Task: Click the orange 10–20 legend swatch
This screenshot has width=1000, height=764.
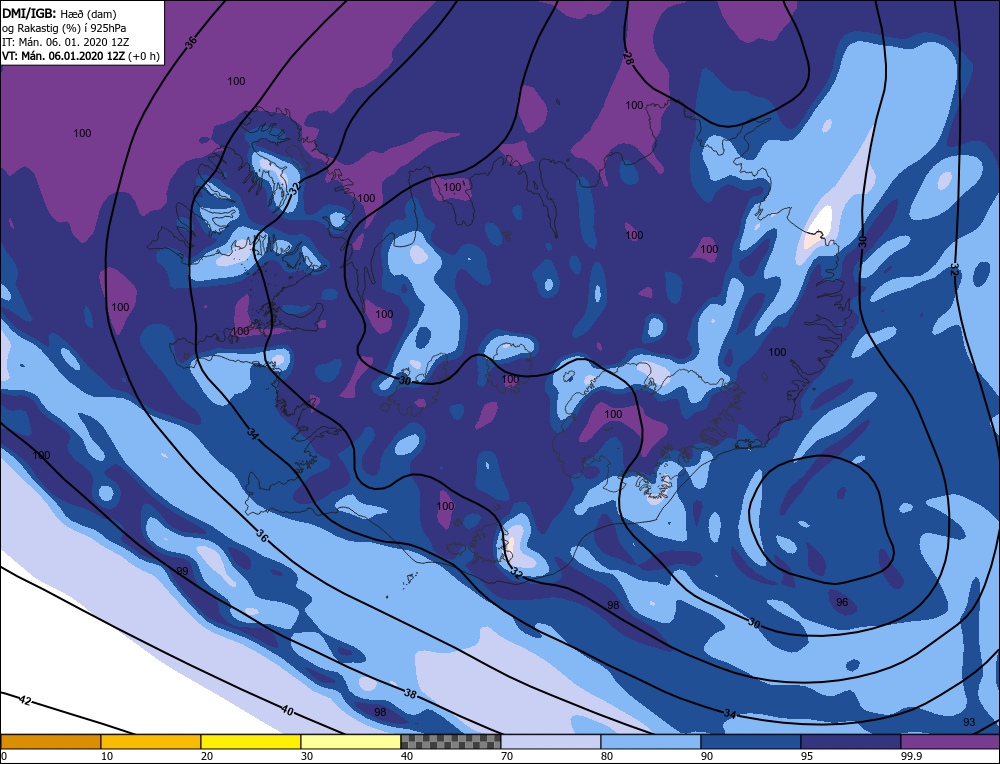Action: 151,742
